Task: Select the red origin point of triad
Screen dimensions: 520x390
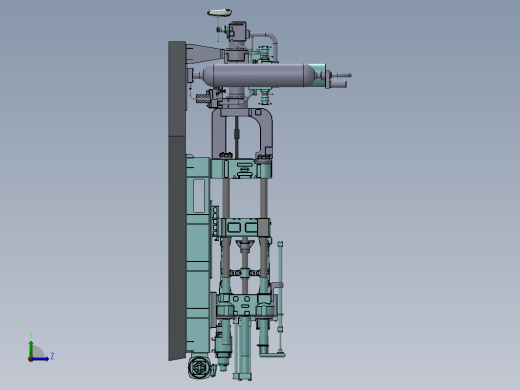Action: click(x=30, y=360)
